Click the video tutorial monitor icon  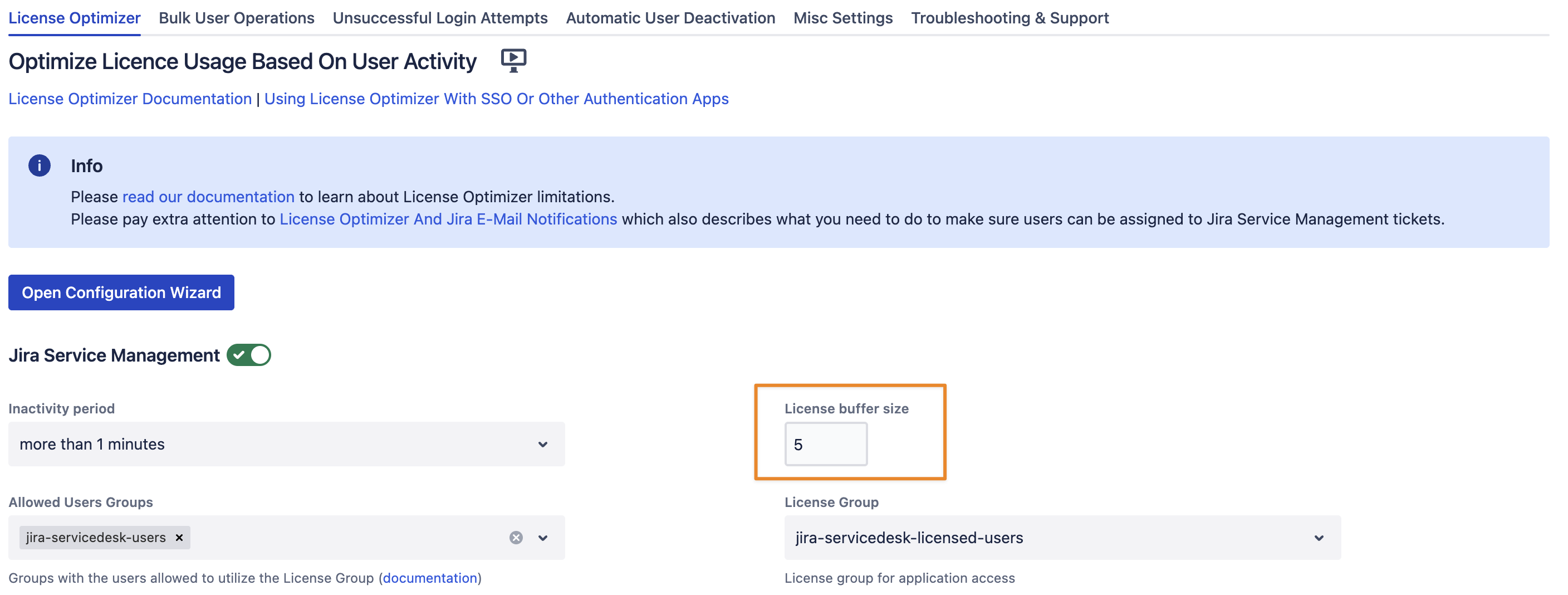point(513,60)
